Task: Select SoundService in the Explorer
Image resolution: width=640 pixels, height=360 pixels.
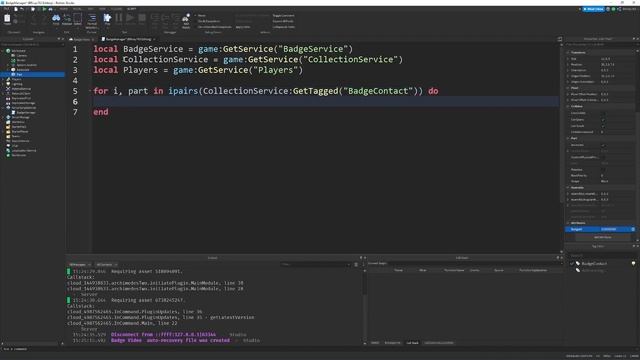Action: [x=20, y=141]
